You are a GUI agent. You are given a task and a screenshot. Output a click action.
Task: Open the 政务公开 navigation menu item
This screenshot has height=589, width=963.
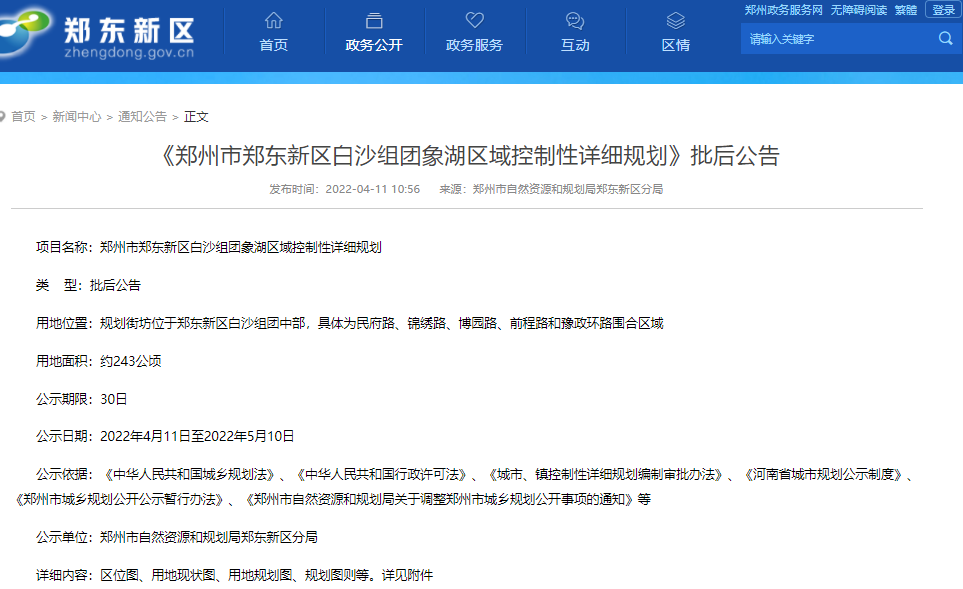click(x=374, y=45)
